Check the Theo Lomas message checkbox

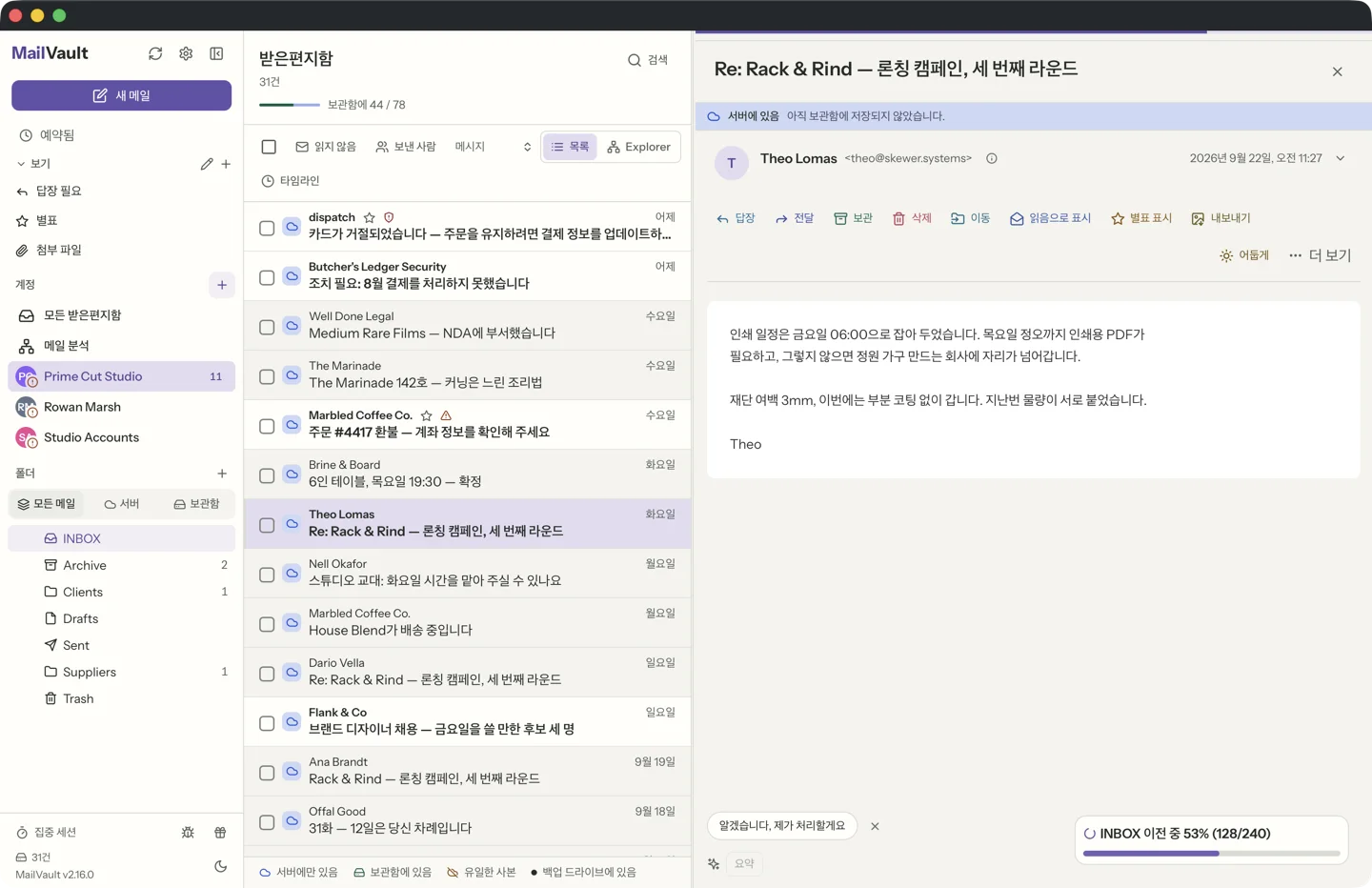click(x=267, y=525)
